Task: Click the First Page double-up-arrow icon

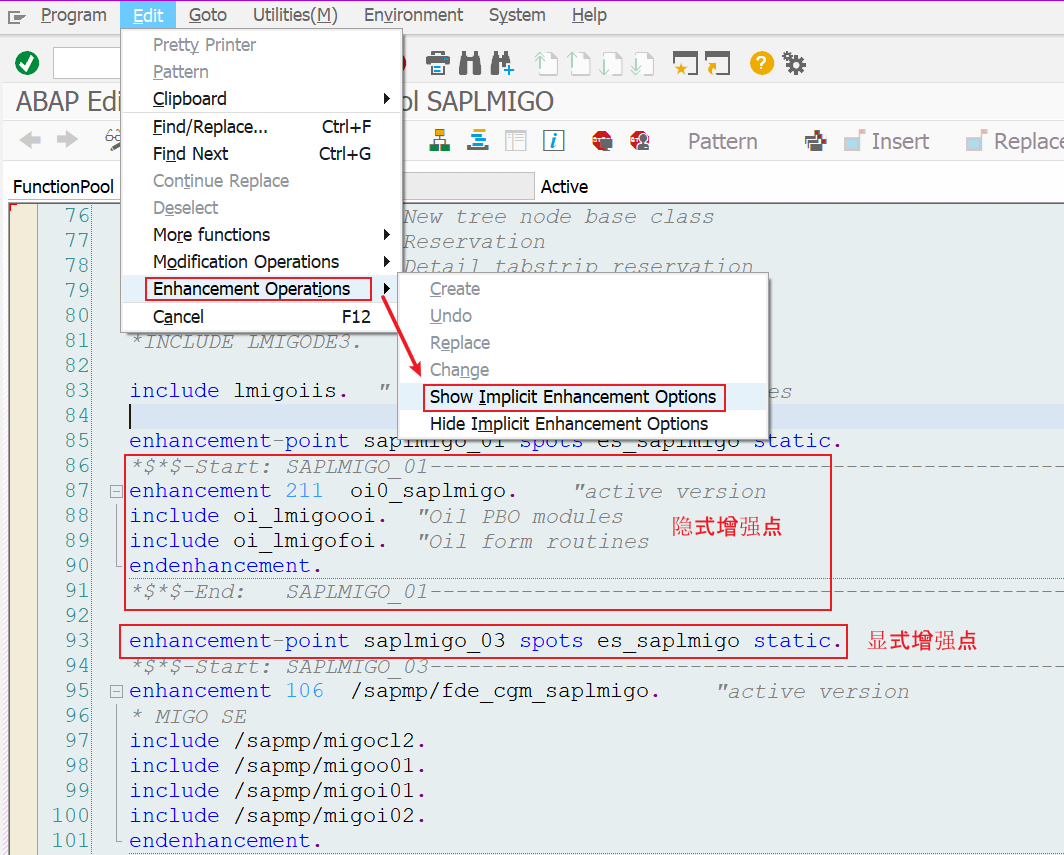Action: [x=546, y=63]
